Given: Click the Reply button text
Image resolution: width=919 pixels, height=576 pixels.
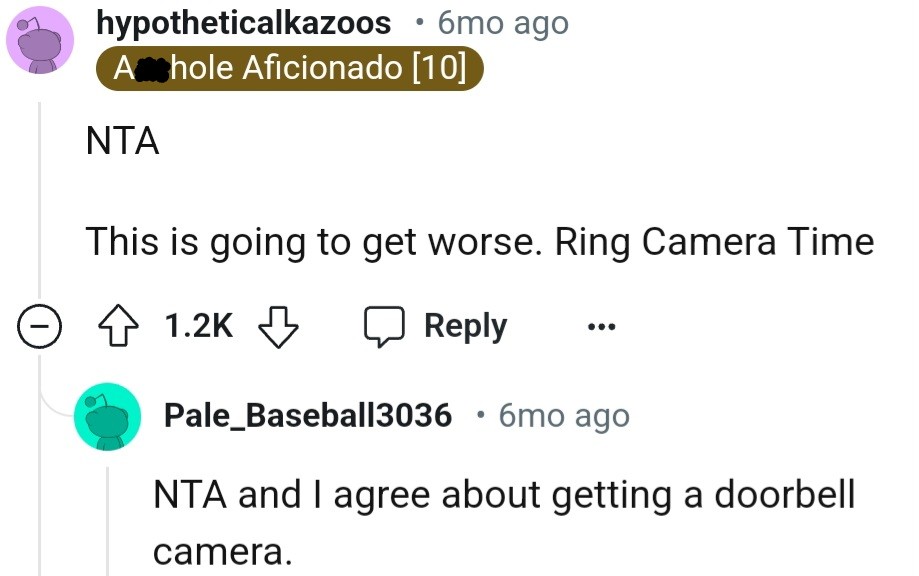Looking at the screenshot, I should [465, 326].
